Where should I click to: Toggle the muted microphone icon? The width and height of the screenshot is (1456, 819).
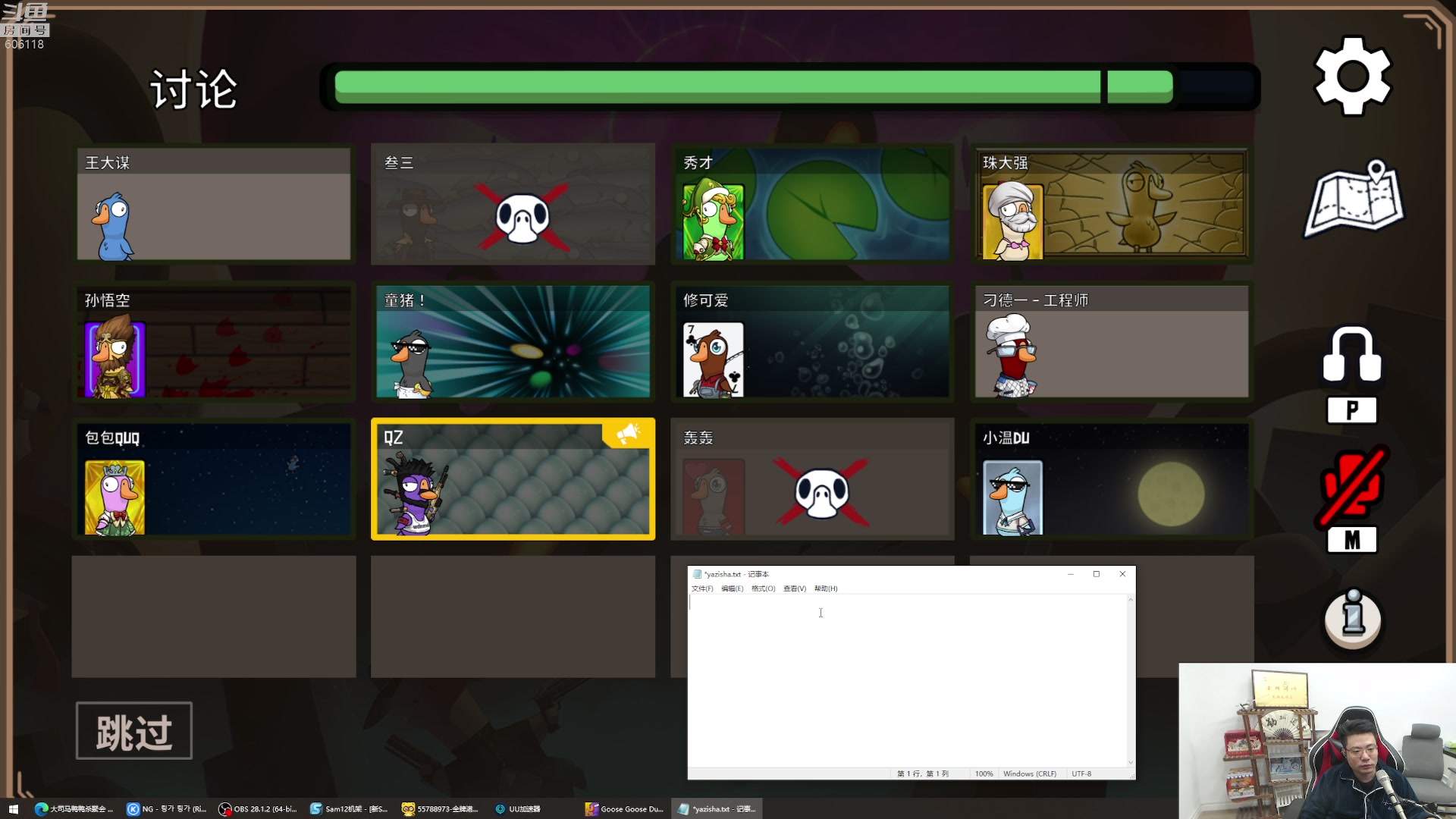point(1353,486)
